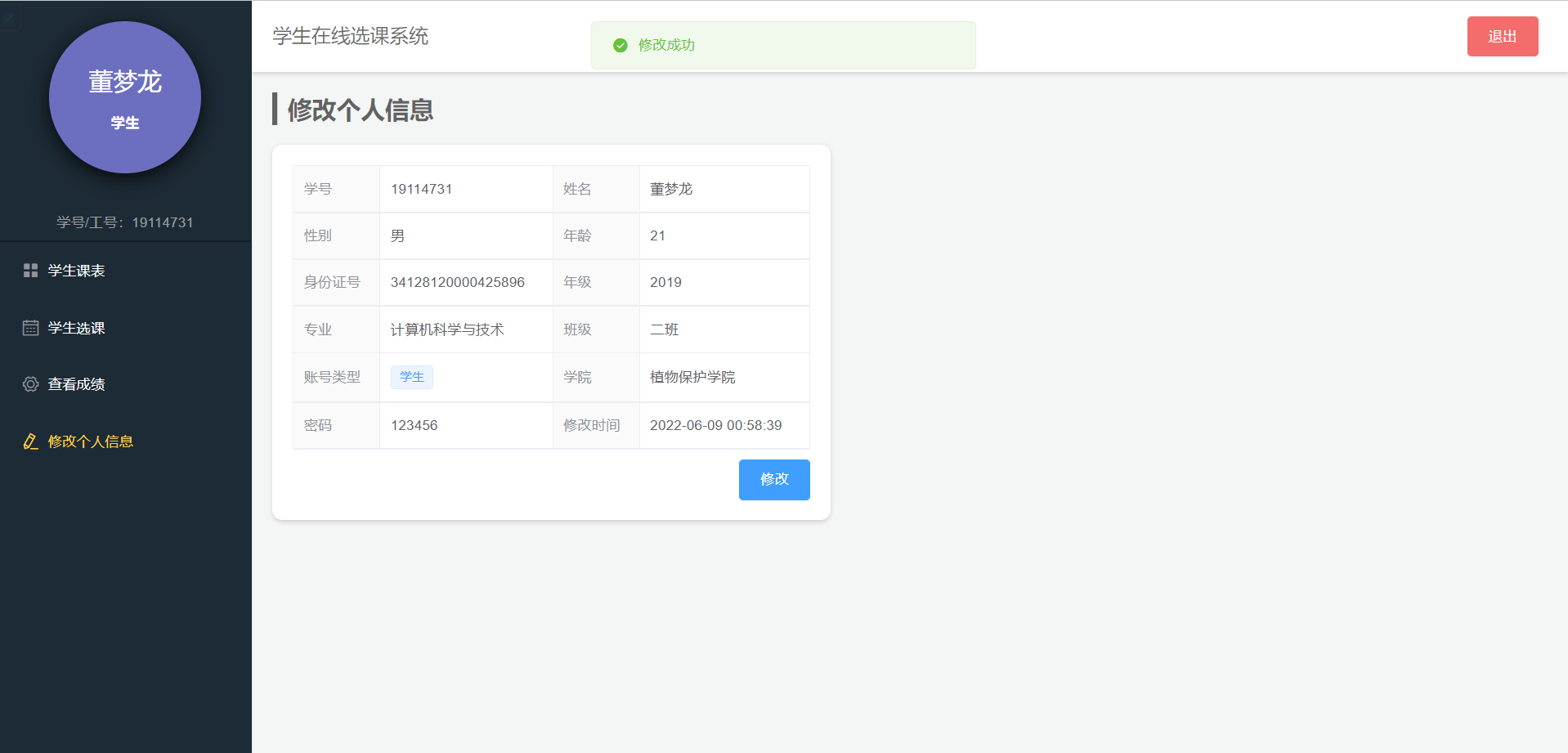Click the purple 董梦龙 avatar circle
Viewport: 1568px width, 753px height.
click(125, 97)
